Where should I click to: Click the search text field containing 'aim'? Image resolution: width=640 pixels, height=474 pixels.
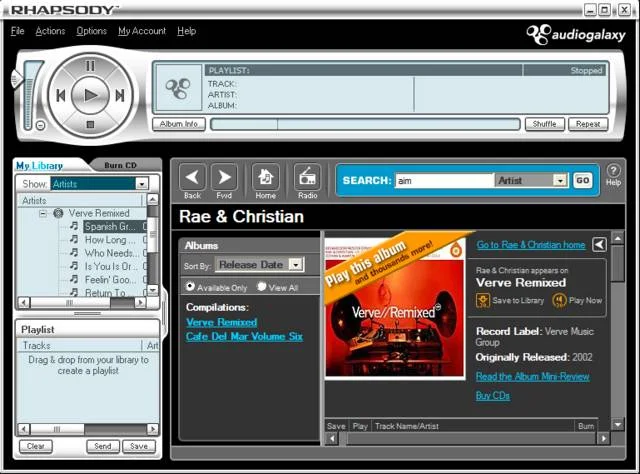(444, 180)
